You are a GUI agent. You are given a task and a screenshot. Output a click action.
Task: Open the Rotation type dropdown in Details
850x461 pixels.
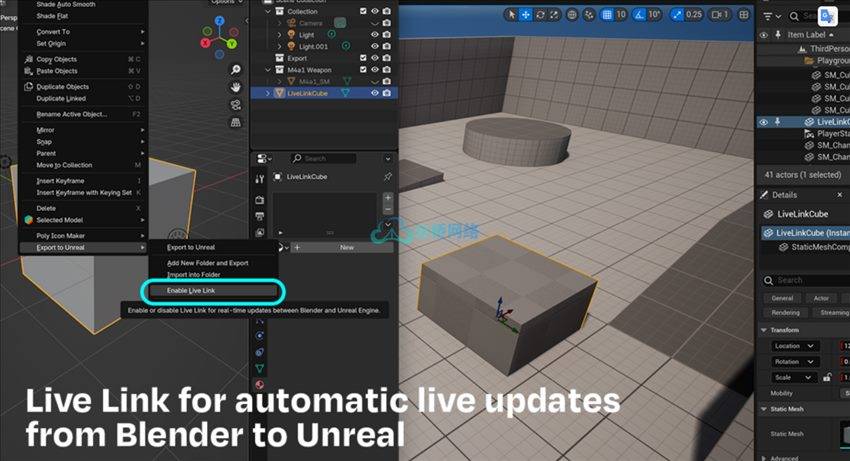point(795,362)
